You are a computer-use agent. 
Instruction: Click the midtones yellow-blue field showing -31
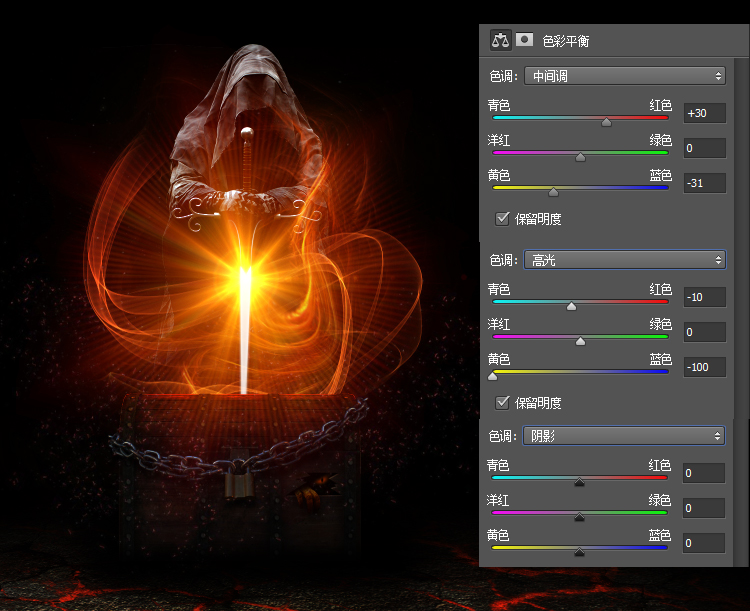[x=704, y=183]
